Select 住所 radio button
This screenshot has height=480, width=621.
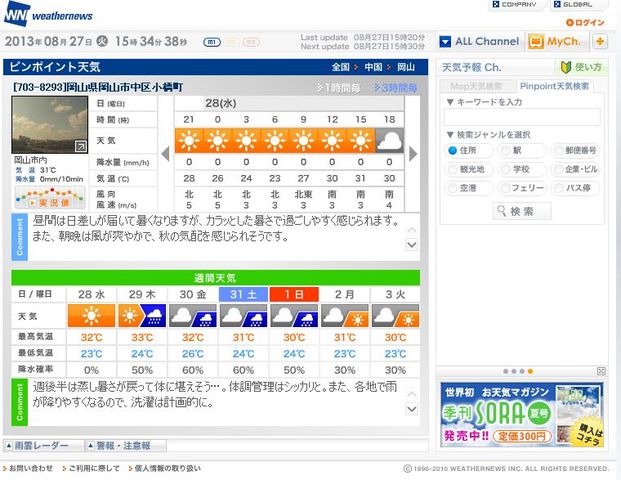pos(452,150)
